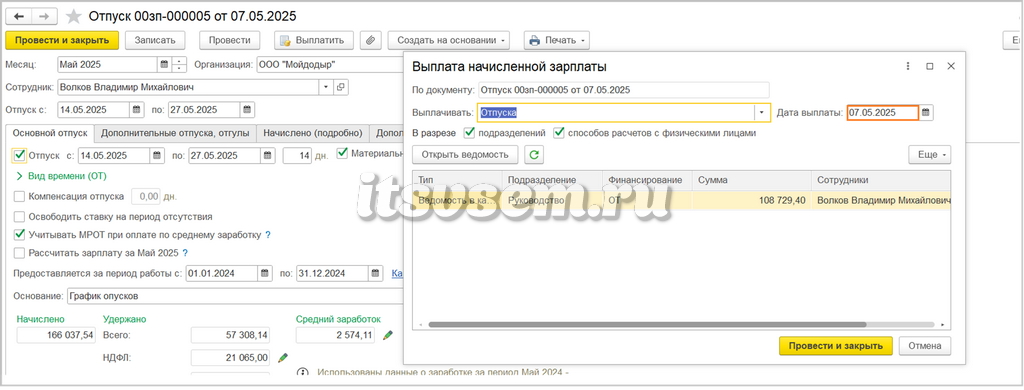Click the Дата выплаты input field
The height and width of the screenshot is (390, 1024).
882,112
